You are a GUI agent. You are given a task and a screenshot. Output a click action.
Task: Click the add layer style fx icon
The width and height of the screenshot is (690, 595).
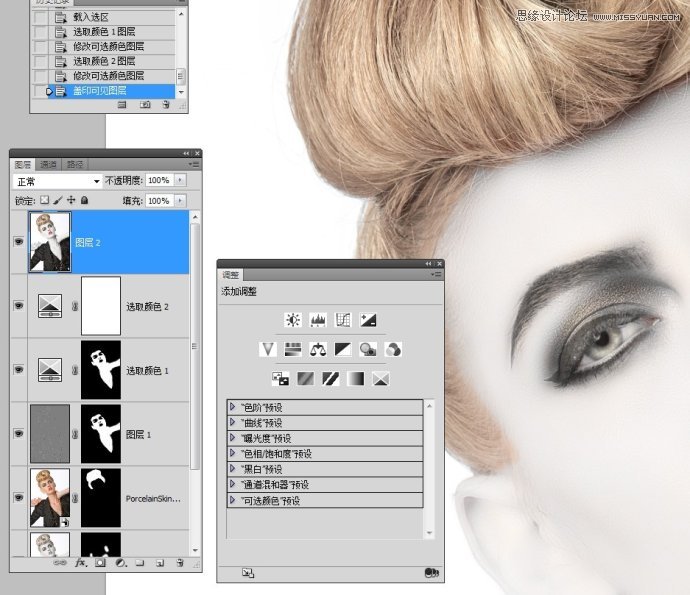coord(82,564)
